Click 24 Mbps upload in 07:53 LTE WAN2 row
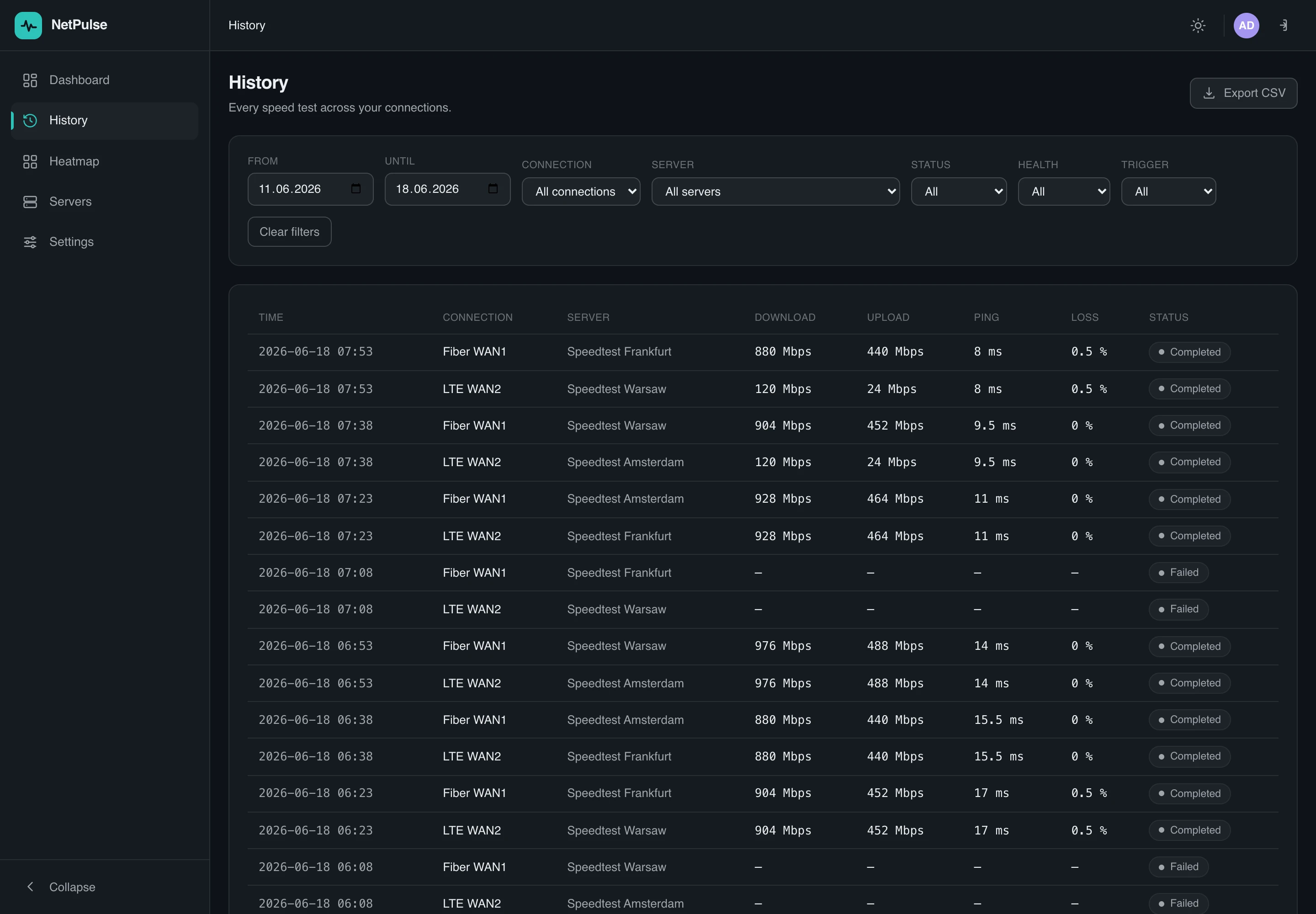This screenshot has height=914, width=1316. (x=891, y=389)
